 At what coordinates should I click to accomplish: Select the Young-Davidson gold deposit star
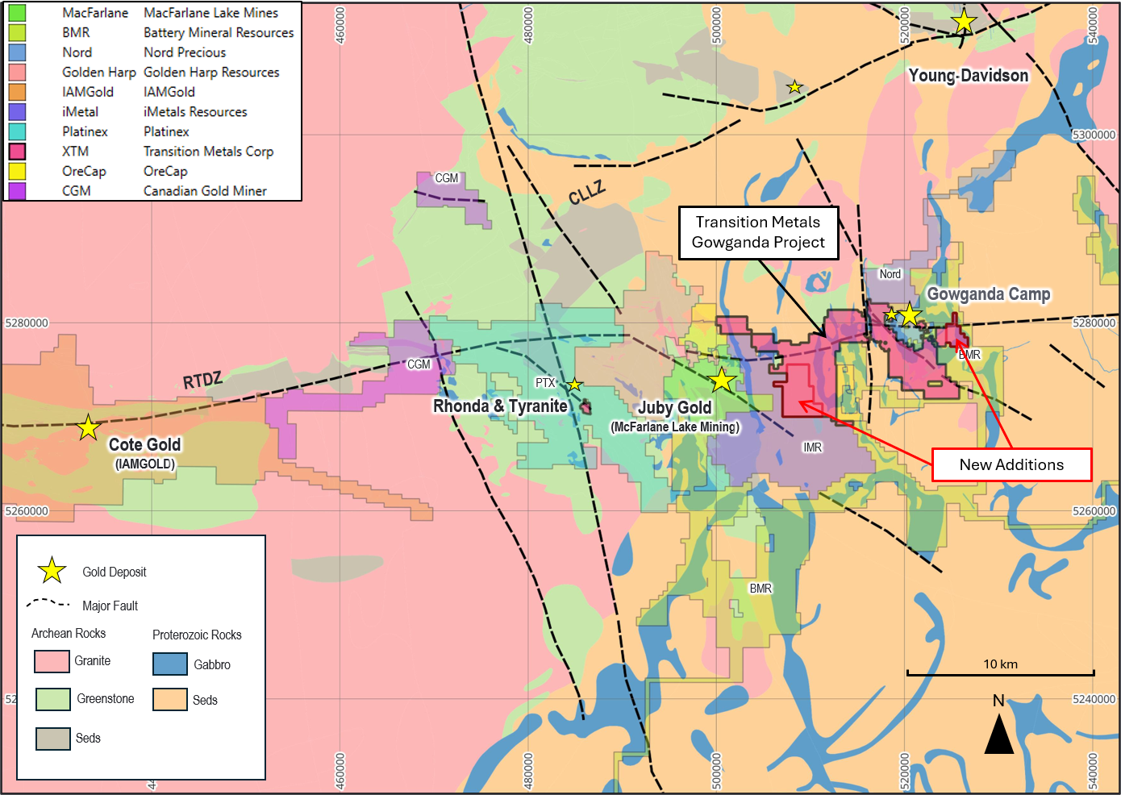point(964,21)
